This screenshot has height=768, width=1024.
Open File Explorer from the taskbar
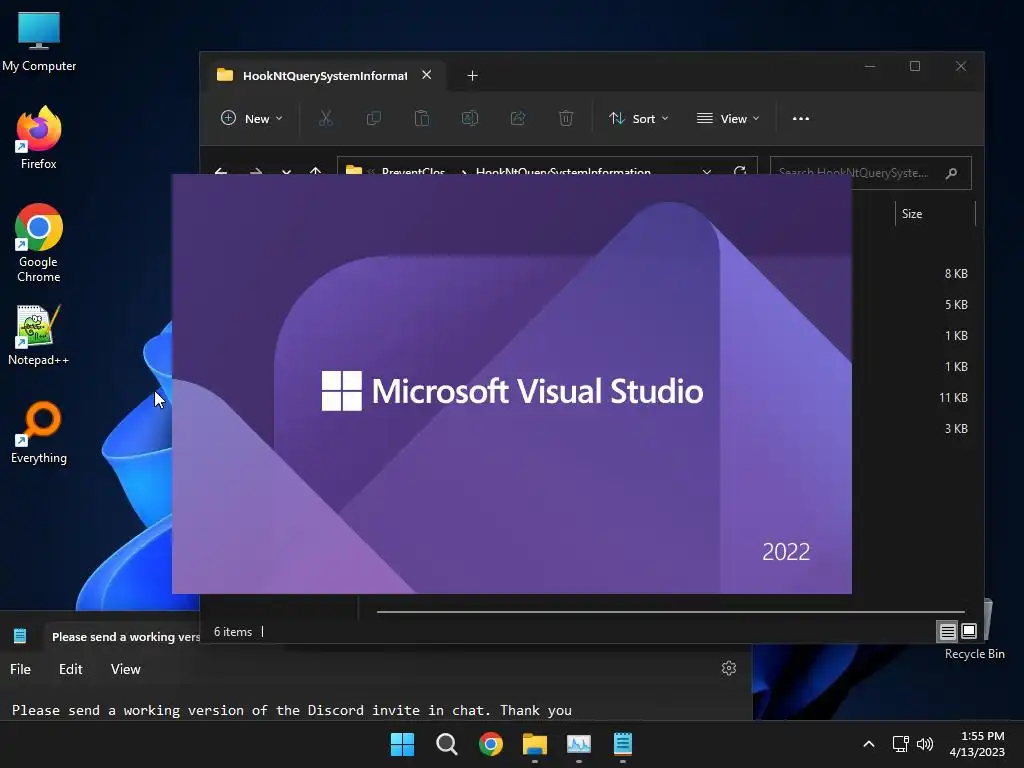click(x=535, y=744)
